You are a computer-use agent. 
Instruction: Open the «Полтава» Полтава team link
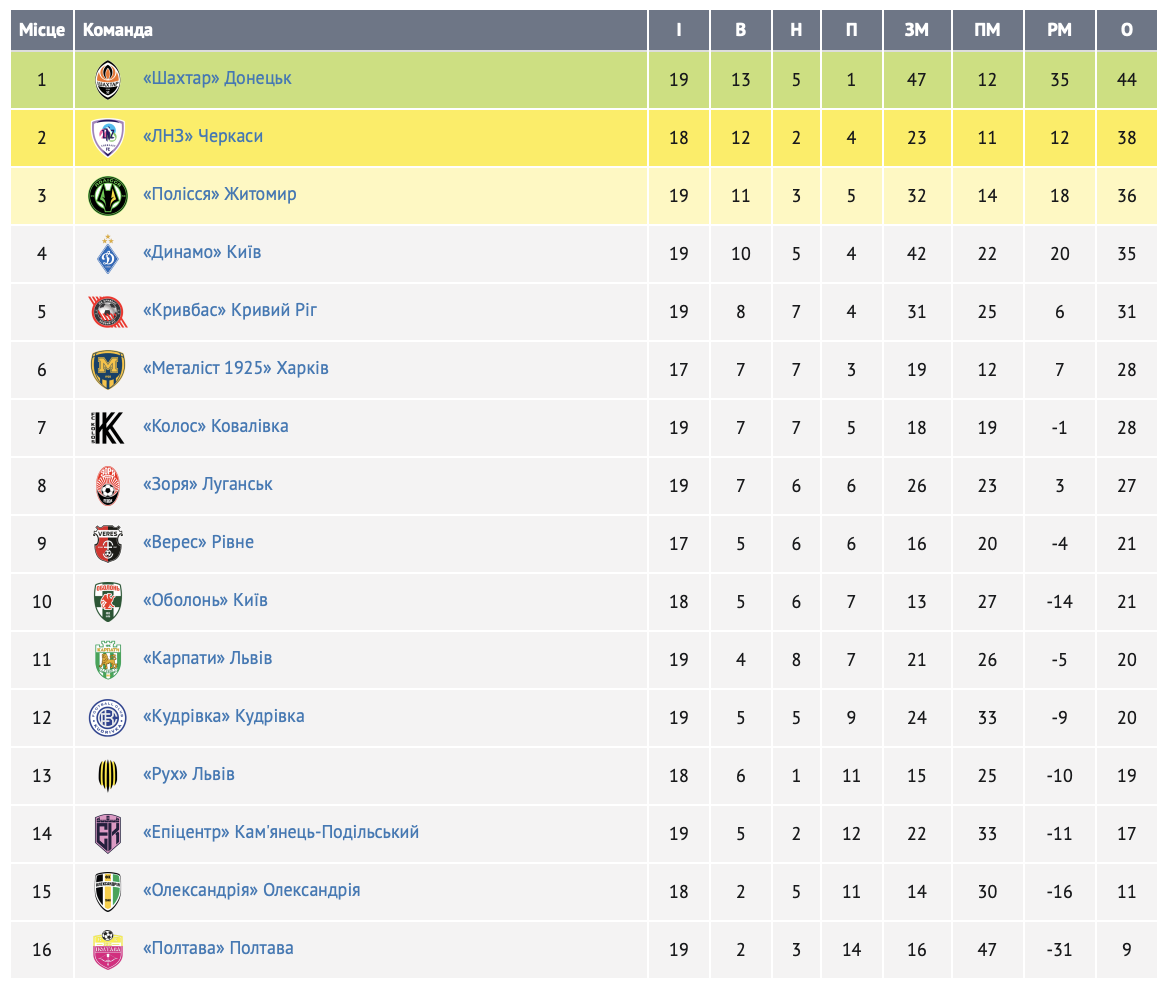pos(218,948)
